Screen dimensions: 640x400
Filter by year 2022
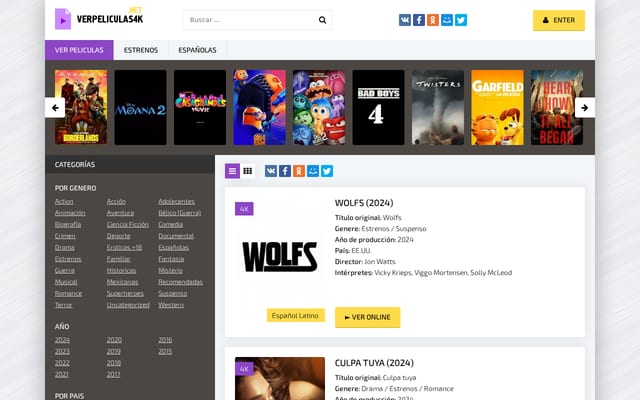pyautogui.click(x=62, y=363)
